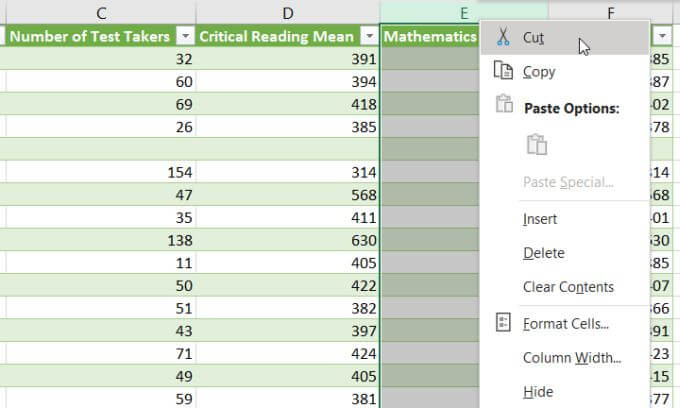Screen dimensions: 680x408
Task: Click the paste button under Paste Options
Action: coord(536,144)
